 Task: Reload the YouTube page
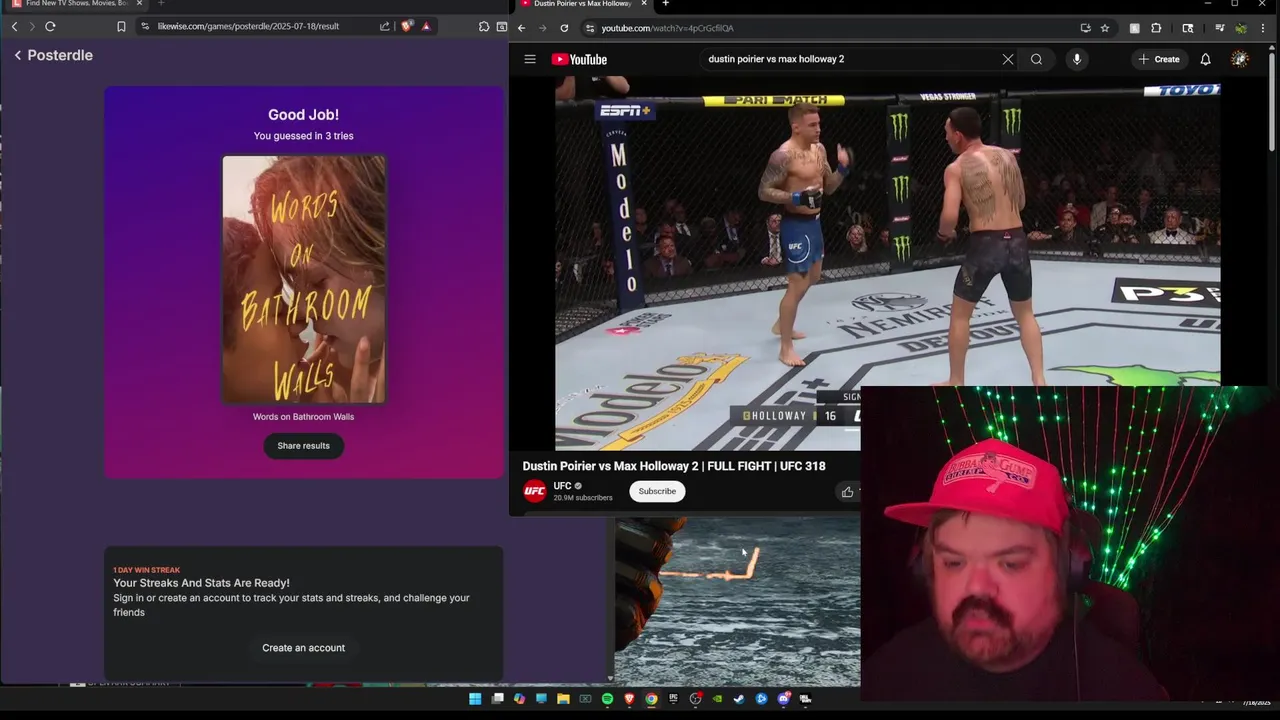(564, 28)
